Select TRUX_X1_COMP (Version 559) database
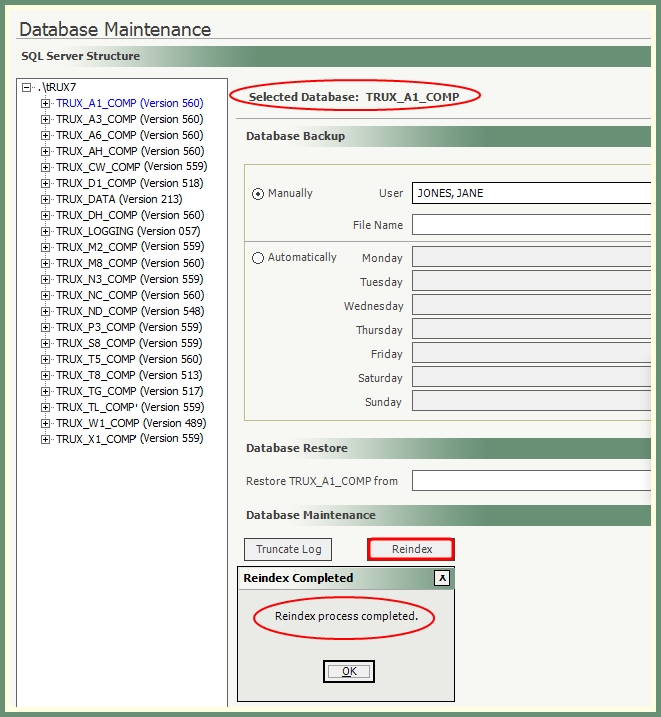This screenshot has height=717, width=661. pyautogui.click(x=129, y=439)
